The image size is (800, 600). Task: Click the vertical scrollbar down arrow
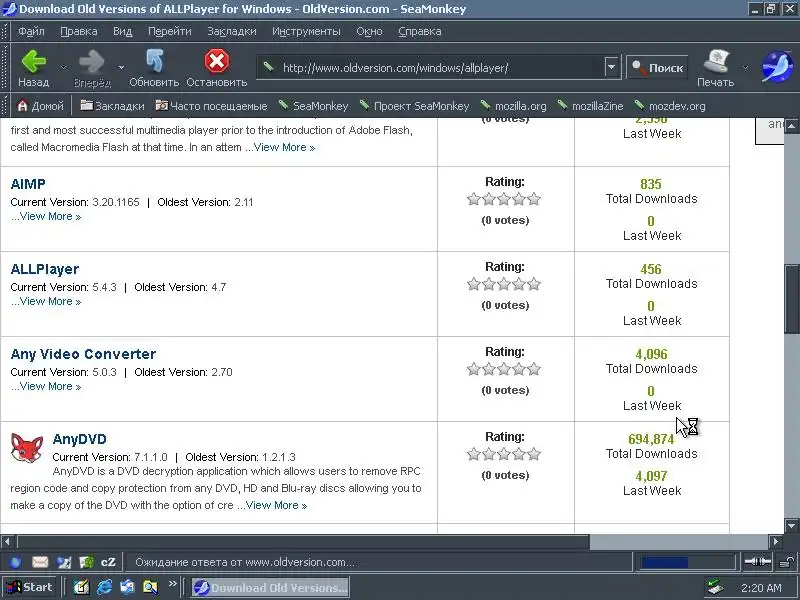[791, 526]
